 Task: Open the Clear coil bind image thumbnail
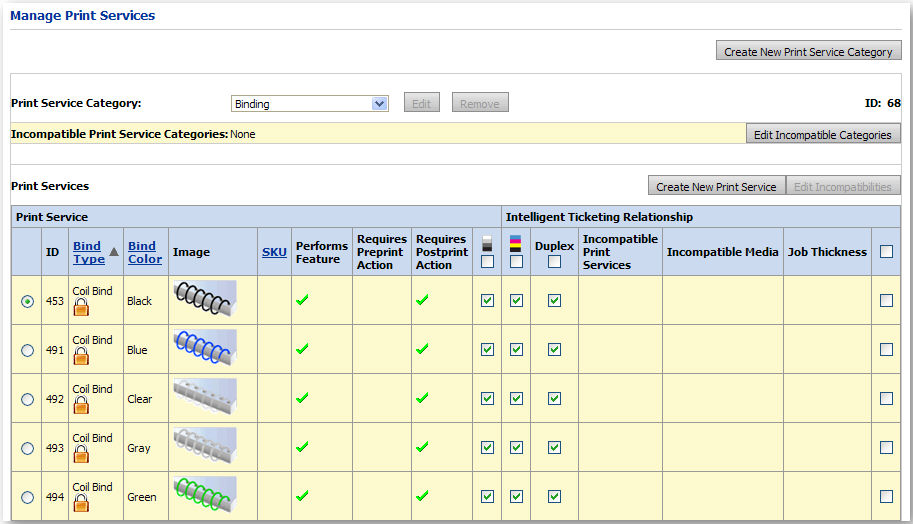pos(204,397)
